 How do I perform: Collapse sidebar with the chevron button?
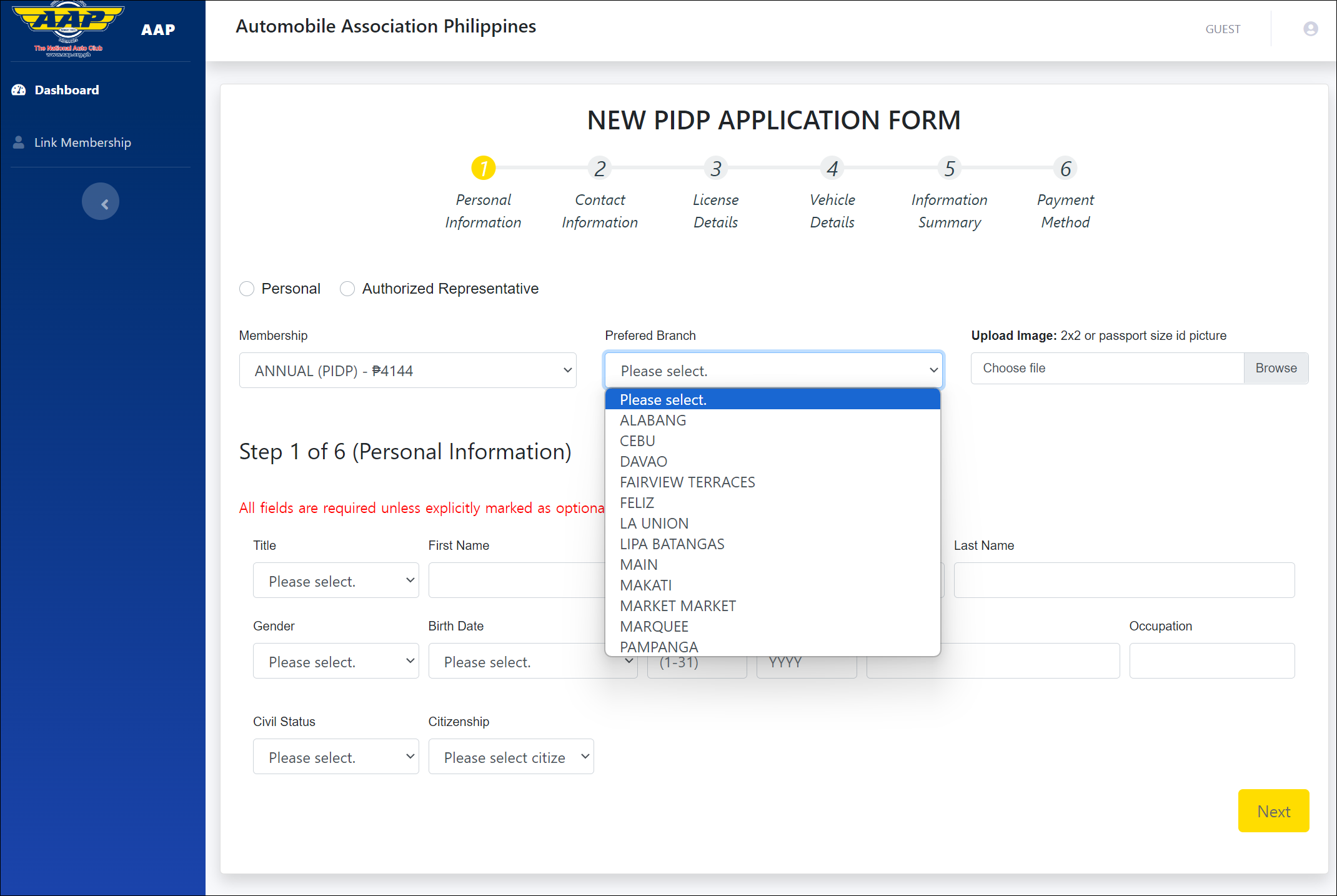101,201
